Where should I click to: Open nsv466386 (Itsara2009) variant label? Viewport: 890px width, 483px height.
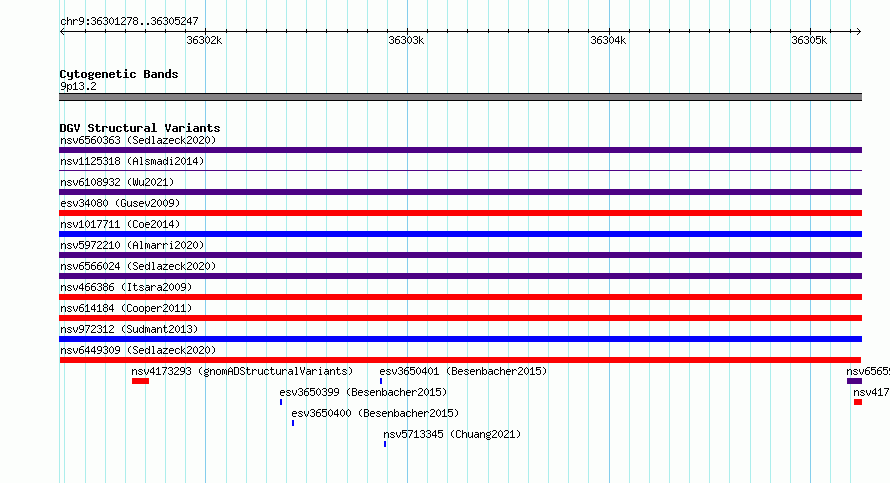click(x=126, y=287)
